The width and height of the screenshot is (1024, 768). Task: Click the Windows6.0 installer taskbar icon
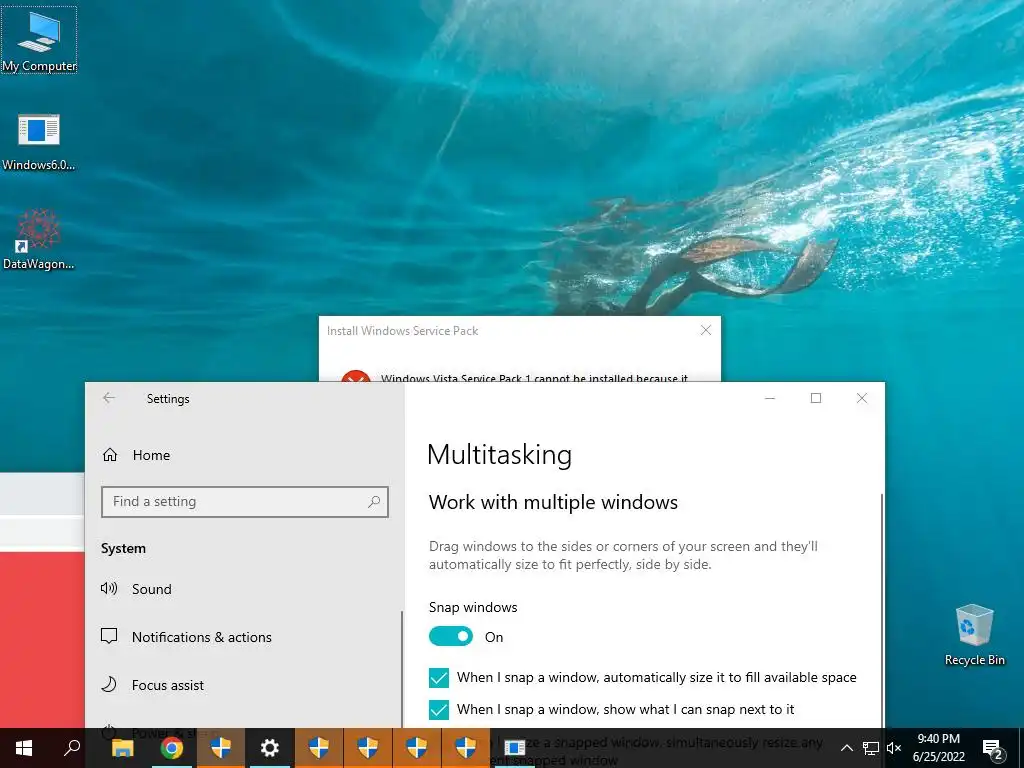coord(515,748)
